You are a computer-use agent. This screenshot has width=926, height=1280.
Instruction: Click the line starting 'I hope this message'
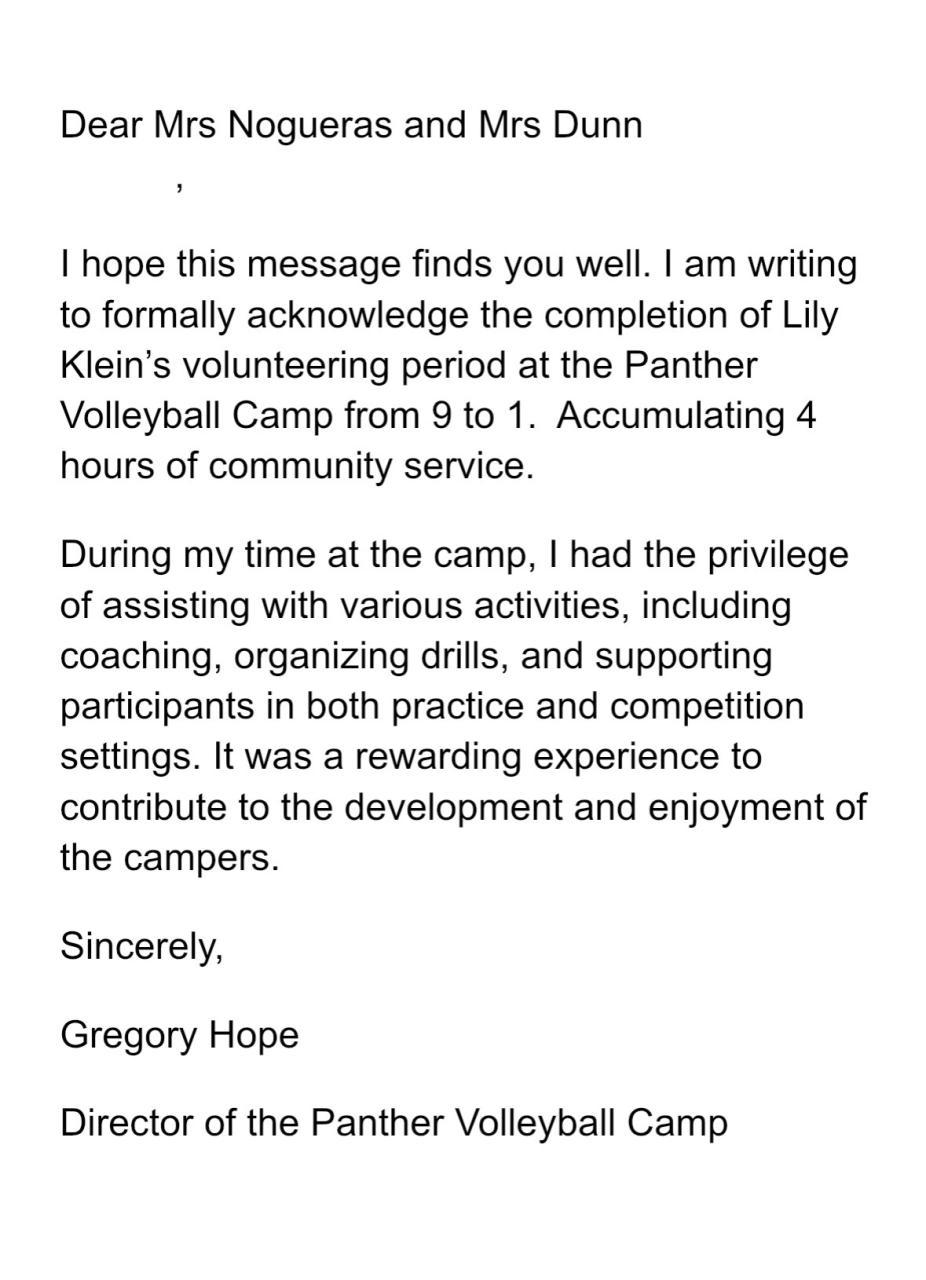pos(458,265)
